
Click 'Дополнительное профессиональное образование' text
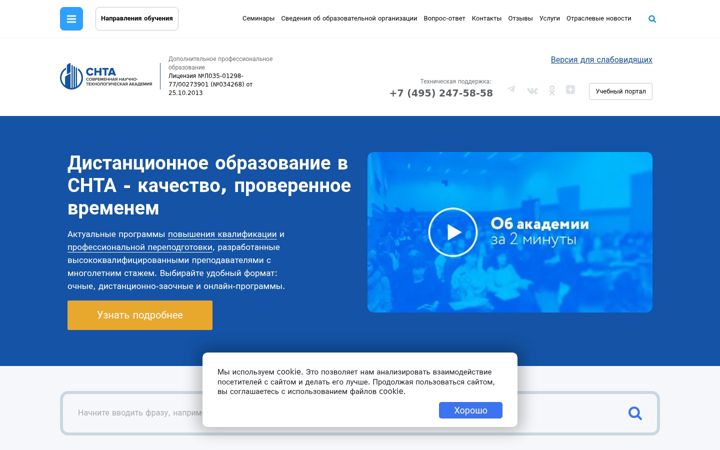[x=220, y=63]
